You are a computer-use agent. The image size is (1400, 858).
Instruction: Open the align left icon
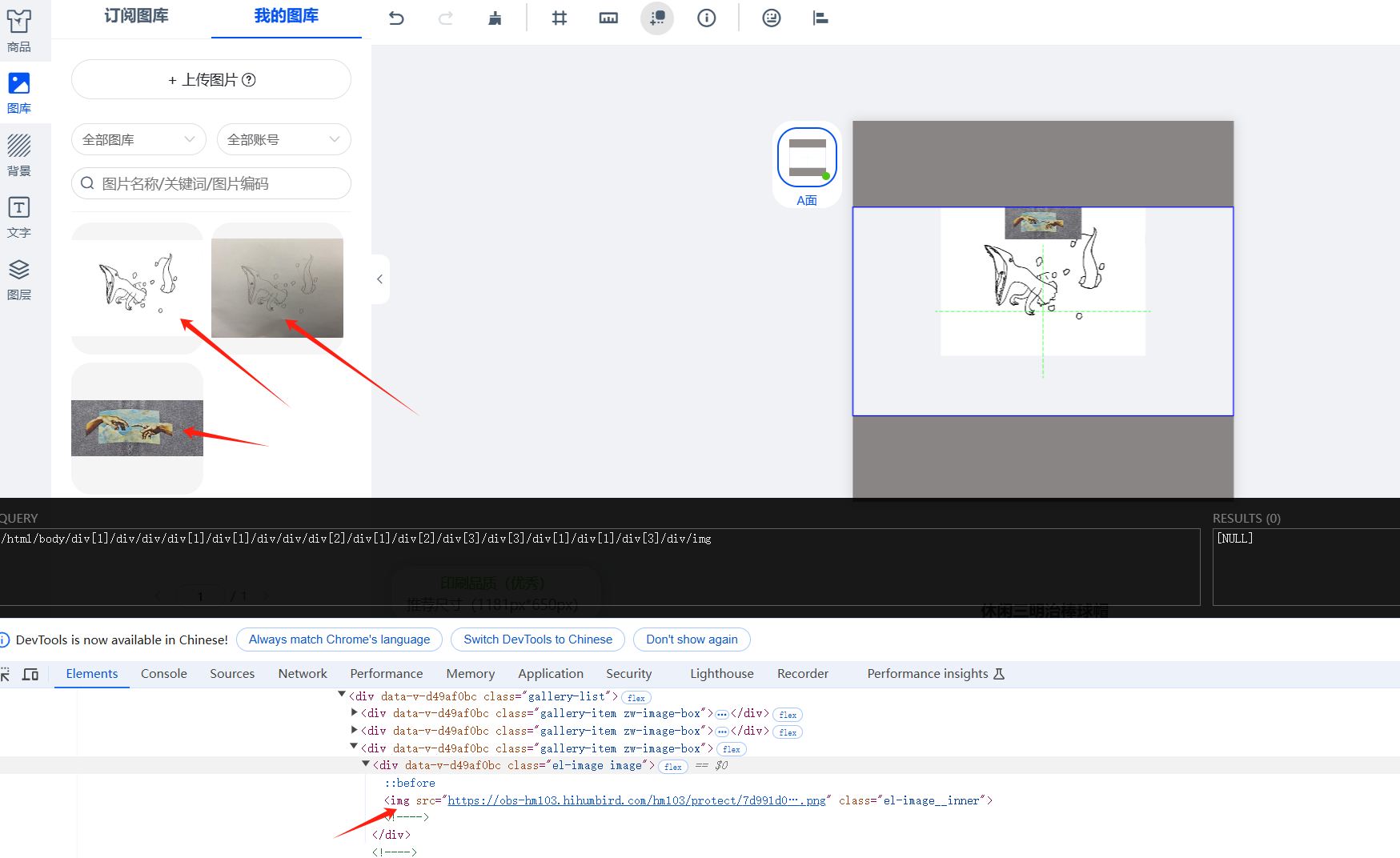point(820,18)
